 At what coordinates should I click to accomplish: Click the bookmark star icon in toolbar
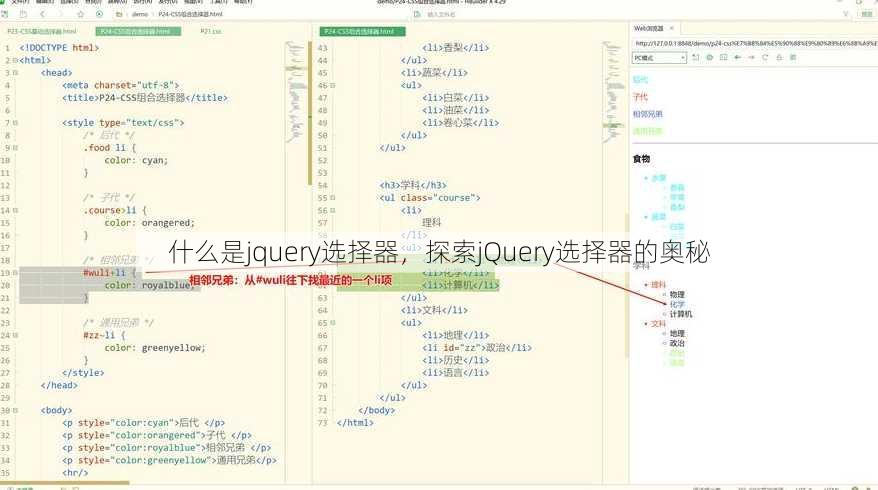point(80,14)
